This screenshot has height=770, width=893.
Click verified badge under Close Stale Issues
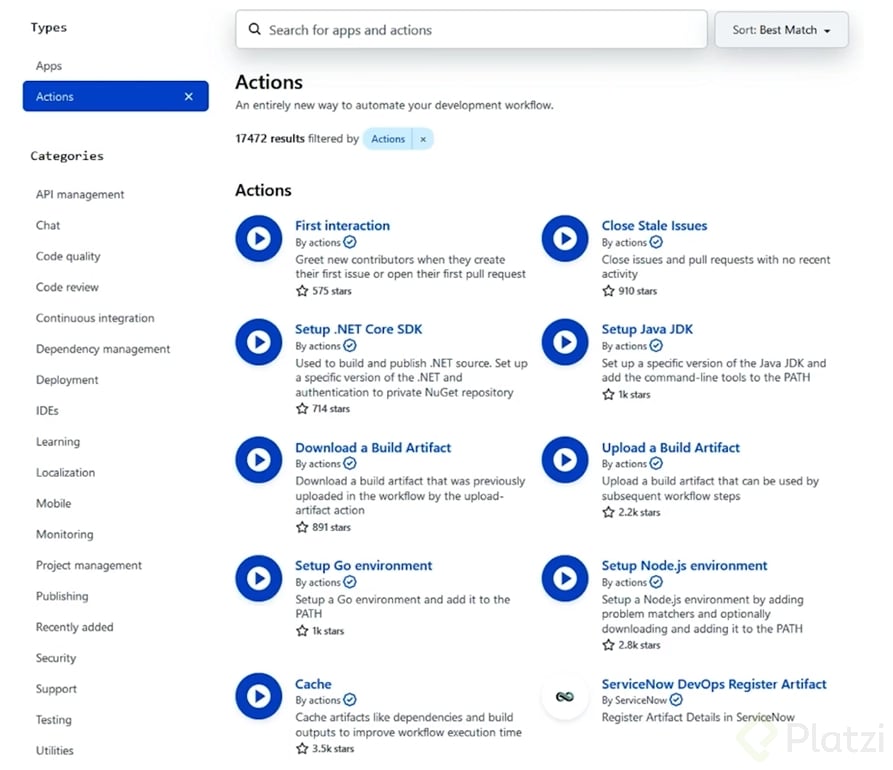(x=656, y=242)
